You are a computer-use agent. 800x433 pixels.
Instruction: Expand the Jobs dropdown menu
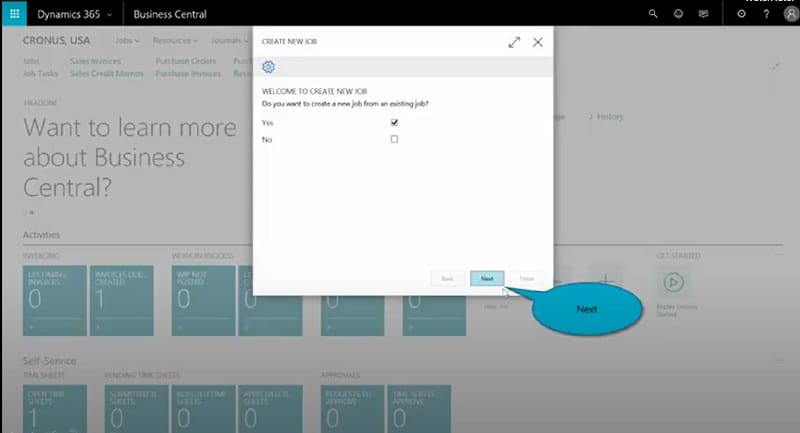pyautogui.click(x=127, y=40)
